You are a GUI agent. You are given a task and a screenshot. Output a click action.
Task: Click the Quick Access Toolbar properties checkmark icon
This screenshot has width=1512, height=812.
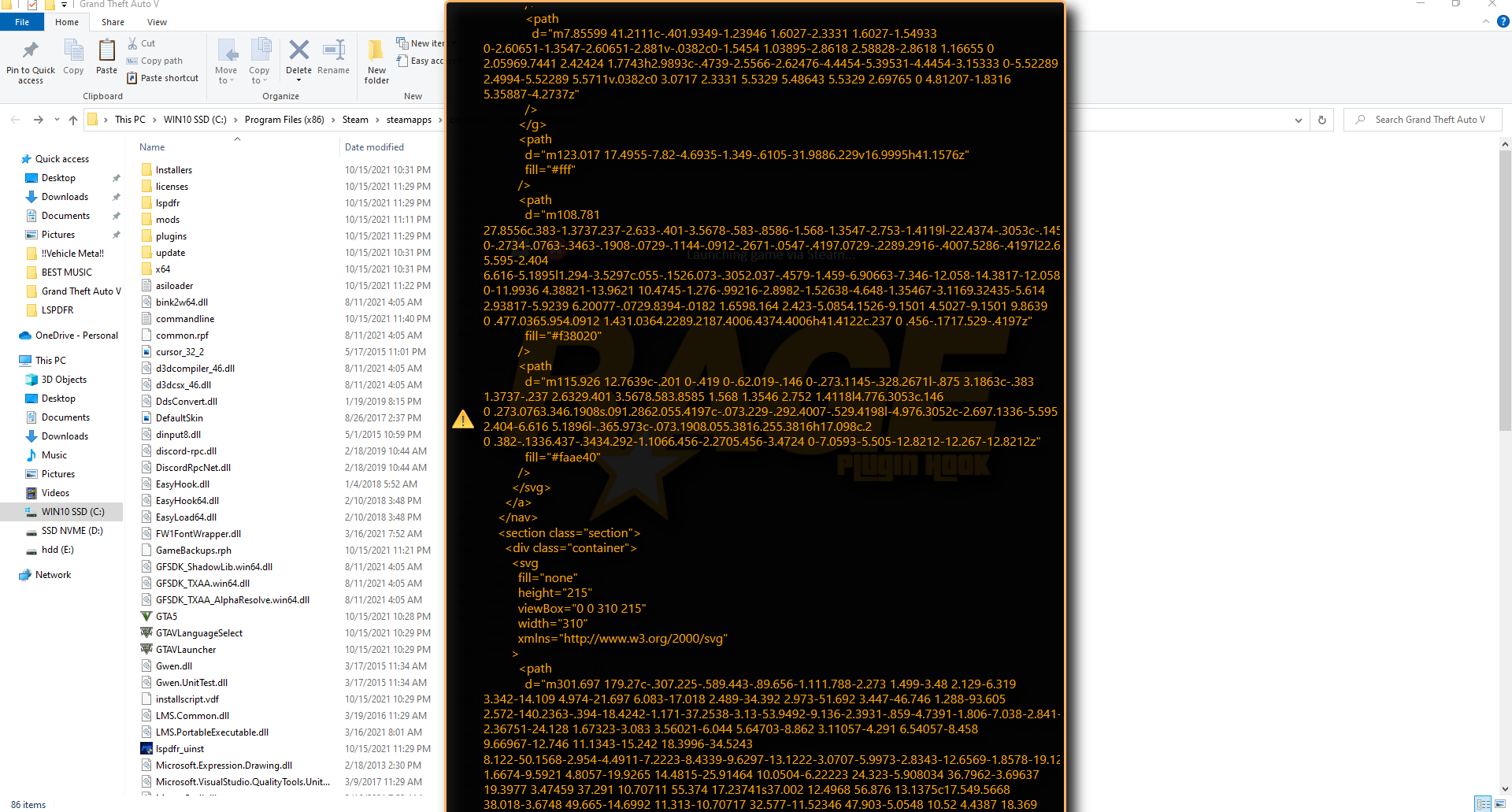point(32,5)
